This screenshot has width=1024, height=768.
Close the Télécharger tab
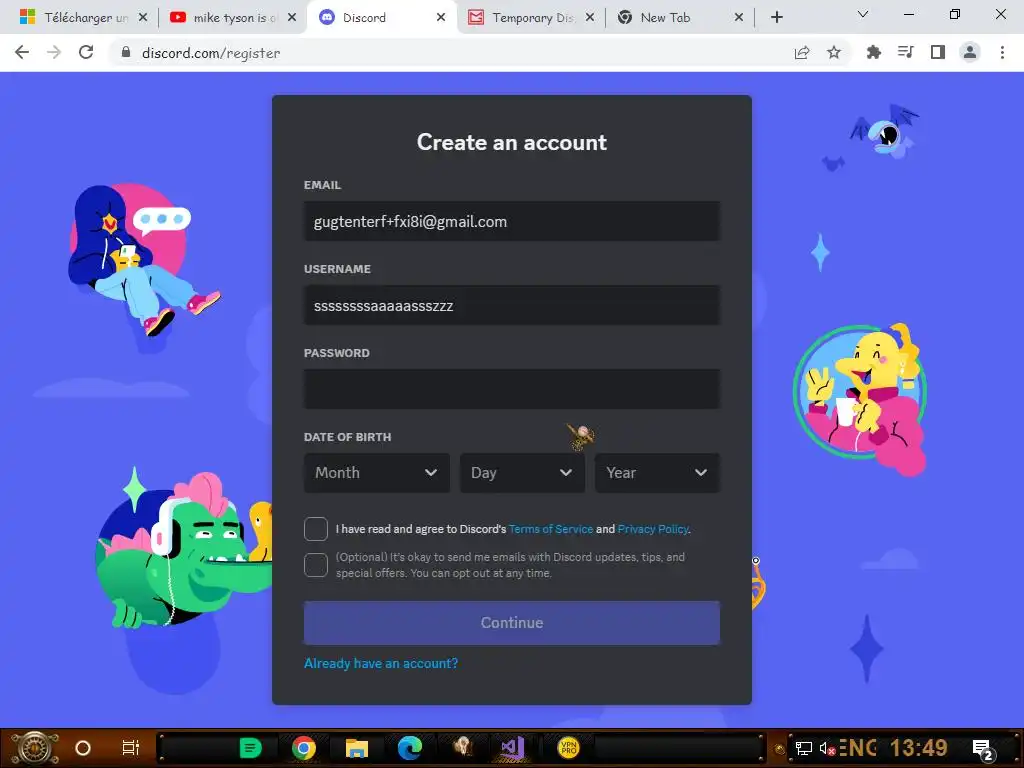click(x=143, y=18)
